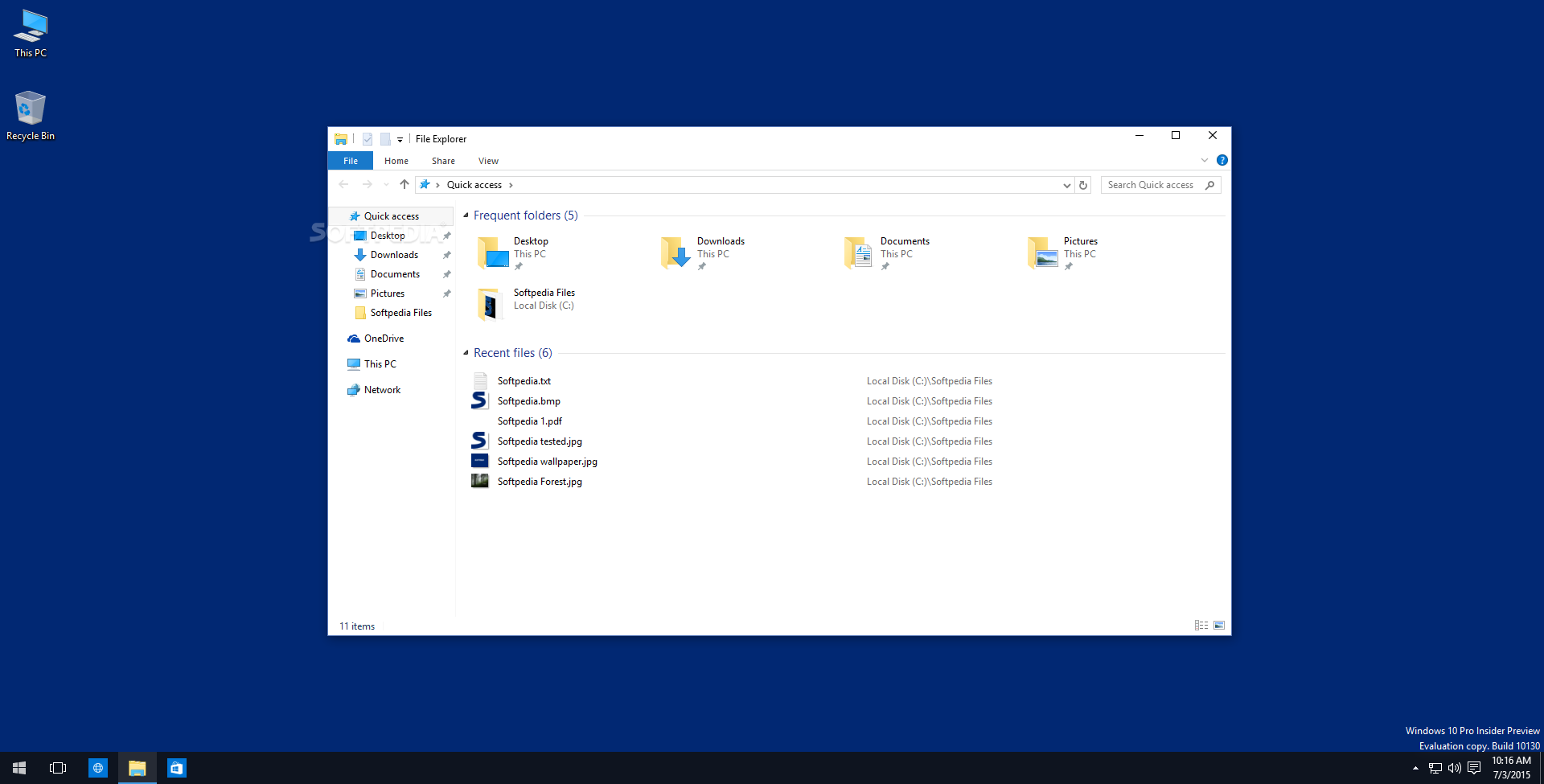1544x784 pixels.
Task: Click the search magnifier icon
Action: tap(1209, 185)
